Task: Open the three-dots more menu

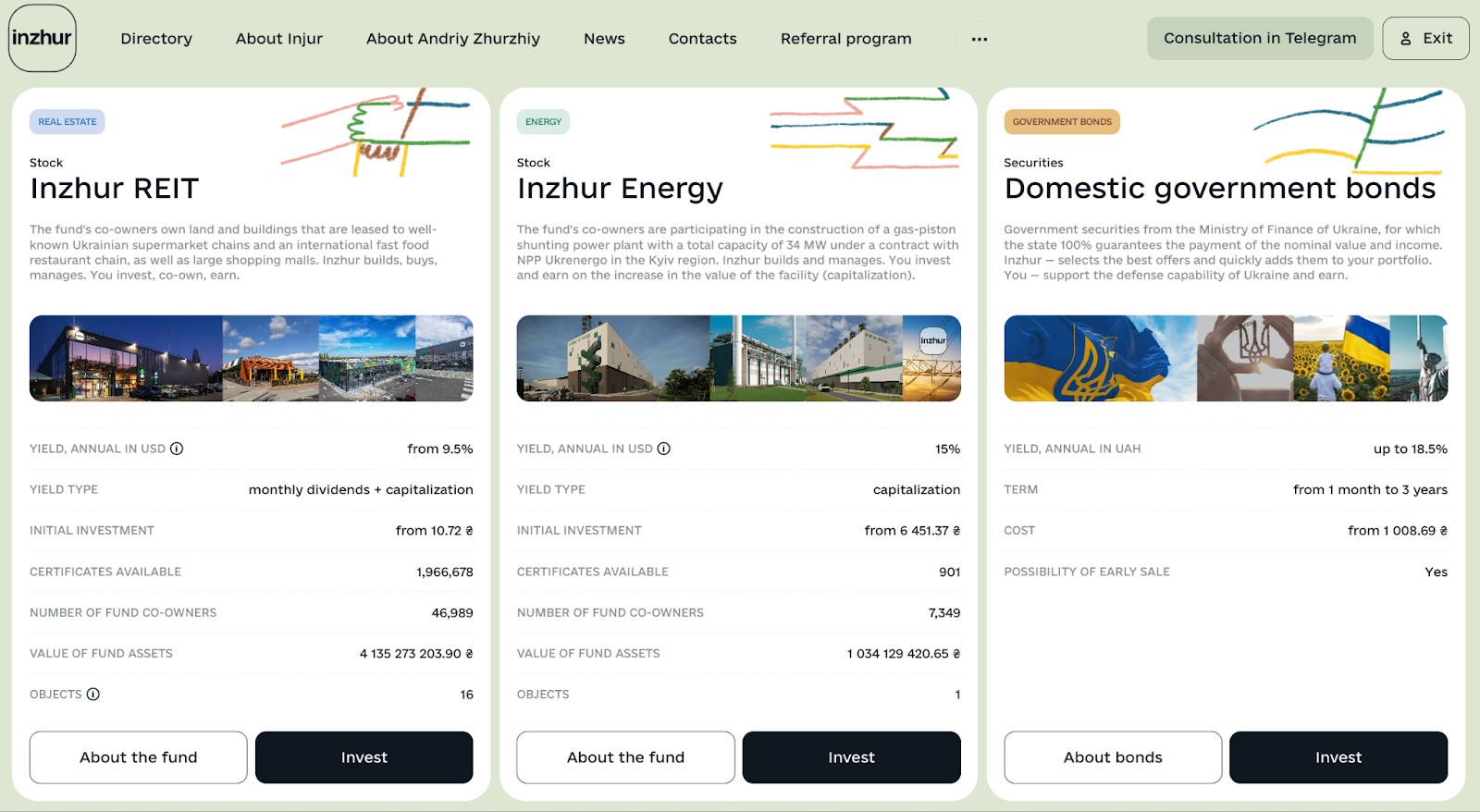Action: (980, 39)
